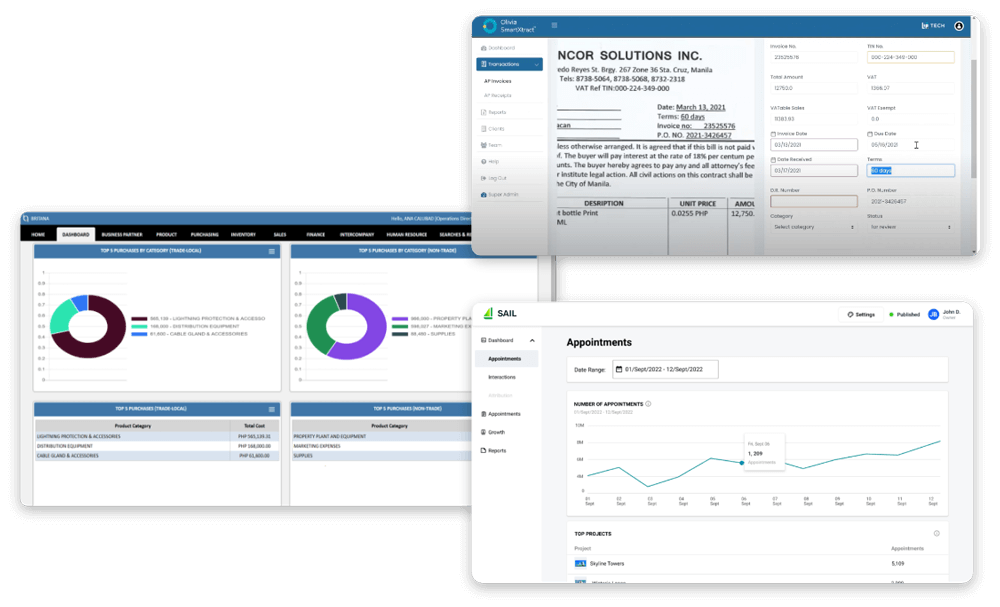Click the TECH logo in SmartXtract header
This screenshot has height=607, width=1000.
pos(933,26)
